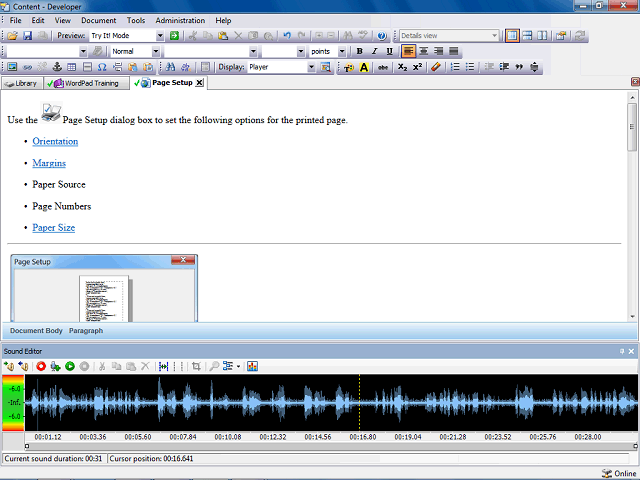
Task: Import sound file with the first speaker icon
Action: (x=9, y=366)
